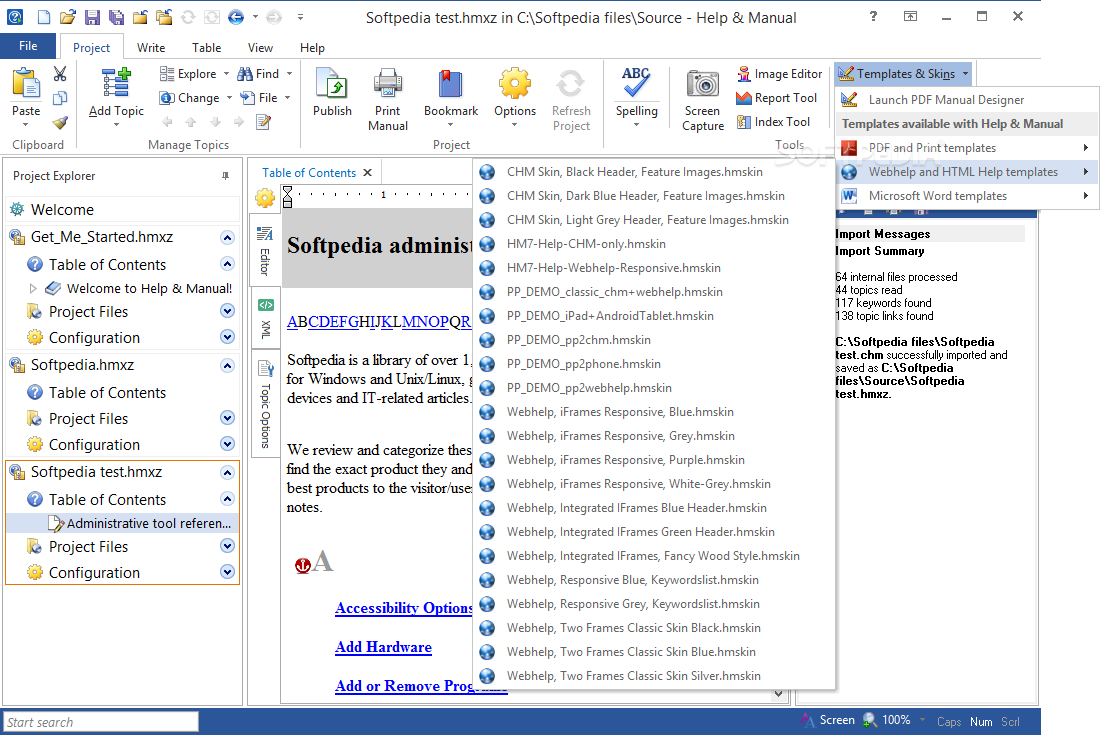Expand the Welcome to Help & Manual! topic
The width and height of the screenshot is (1100, 735).
point(33,288)
